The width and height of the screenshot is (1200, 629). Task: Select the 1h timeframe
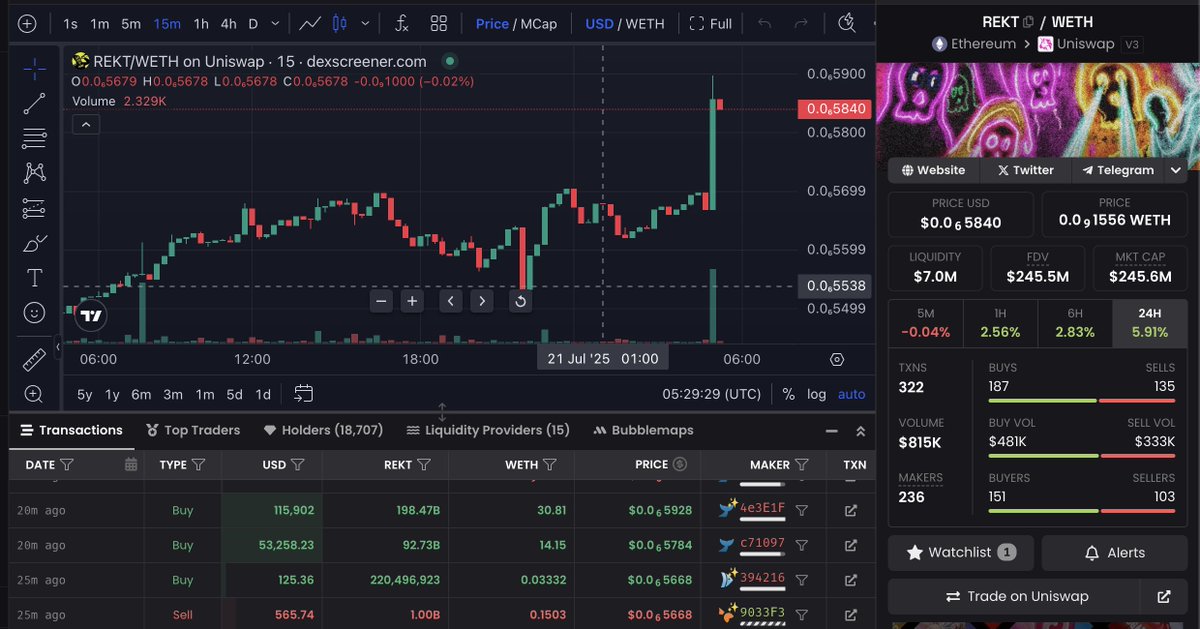point(201,23)
